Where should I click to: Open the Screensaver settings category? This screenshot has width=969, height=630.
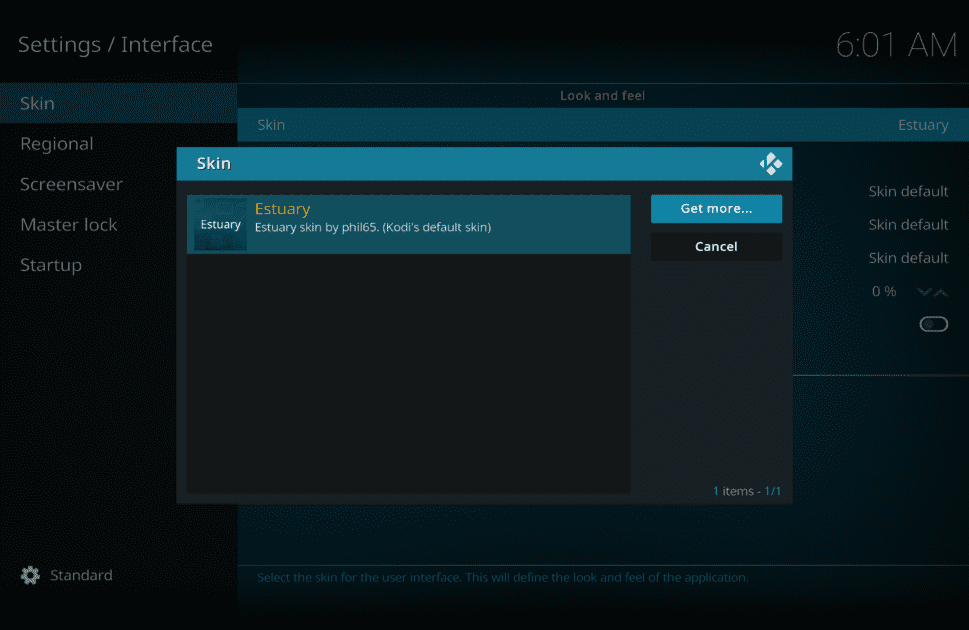71,184
